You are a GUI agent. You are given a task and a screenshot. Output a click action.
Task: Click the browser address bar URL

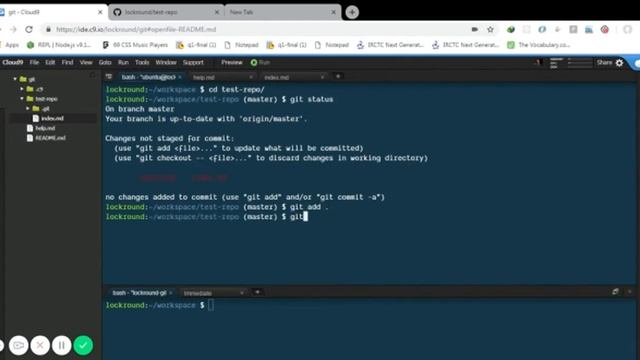tap(136, 29)
